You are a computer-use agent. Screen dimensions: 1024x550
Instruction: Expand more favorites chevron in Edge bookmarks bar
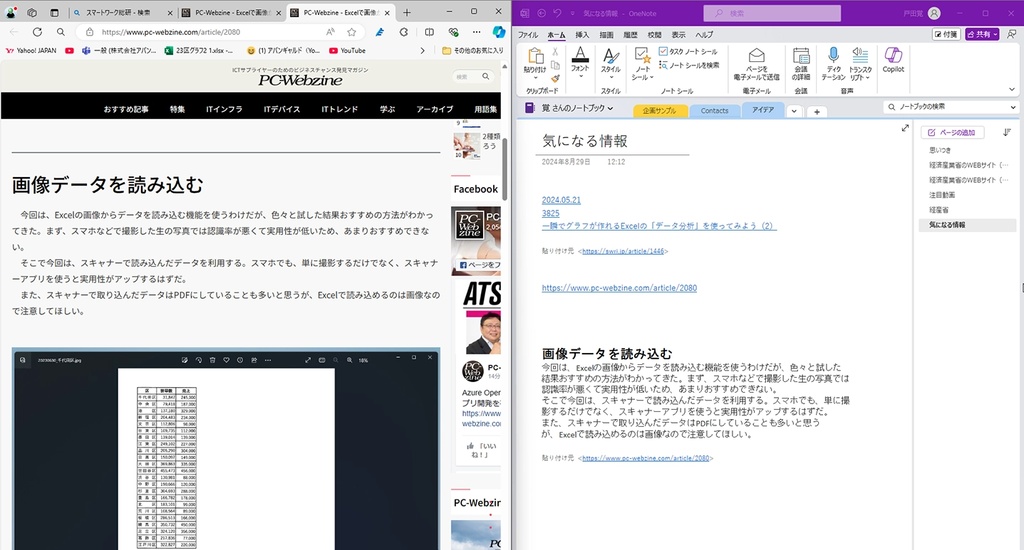pos(422,50)
